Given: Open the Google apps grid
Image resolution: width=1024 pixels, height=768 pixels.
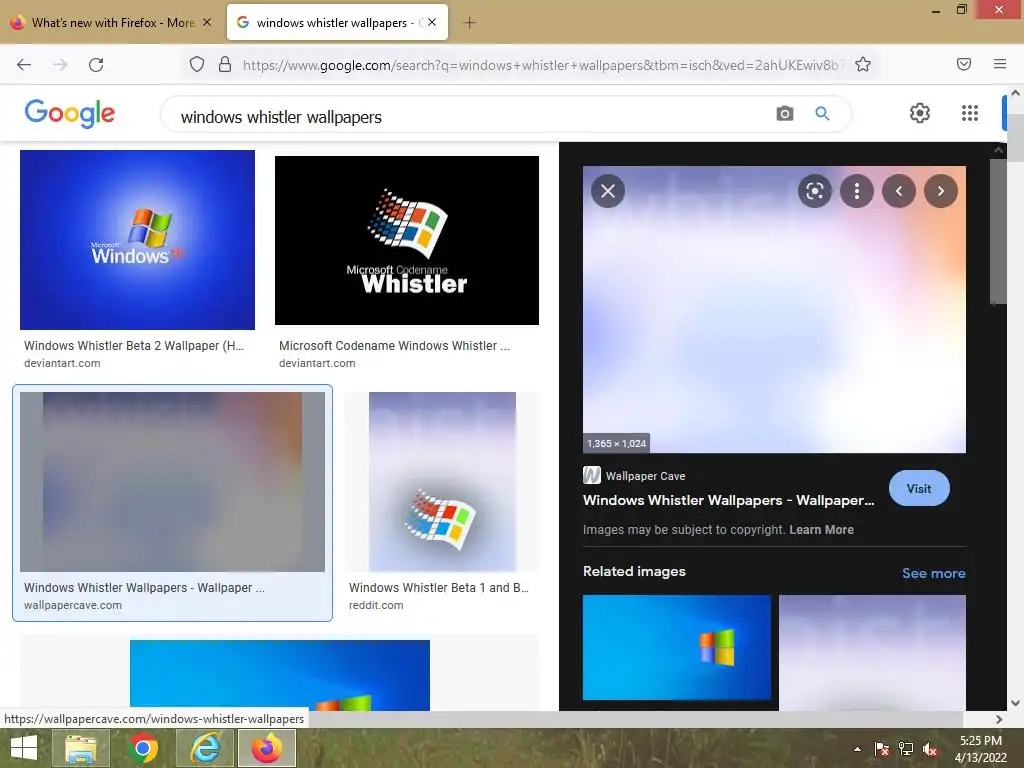Looking at the screenshot, I should 970,113.
